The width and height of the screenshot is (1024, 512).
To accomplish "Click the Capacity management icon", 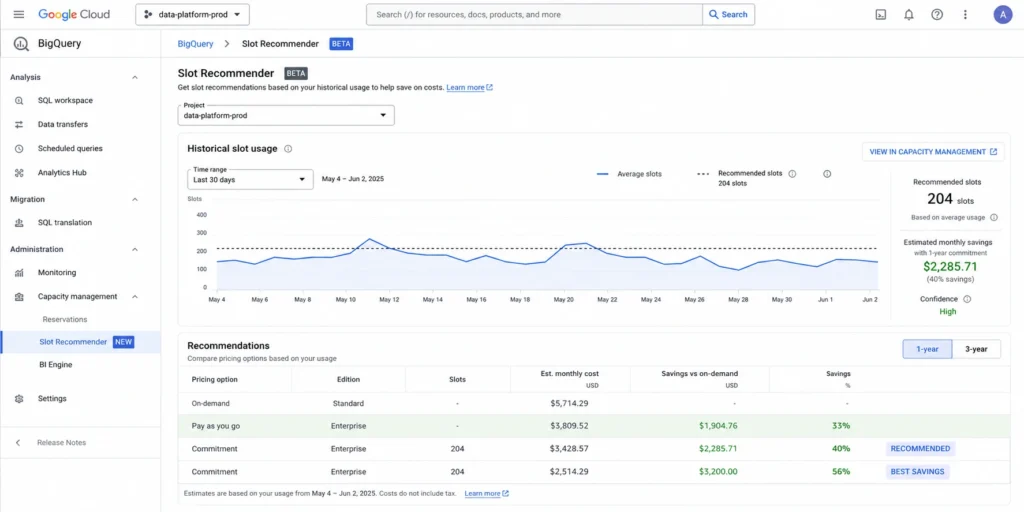I will pos(19,296).
